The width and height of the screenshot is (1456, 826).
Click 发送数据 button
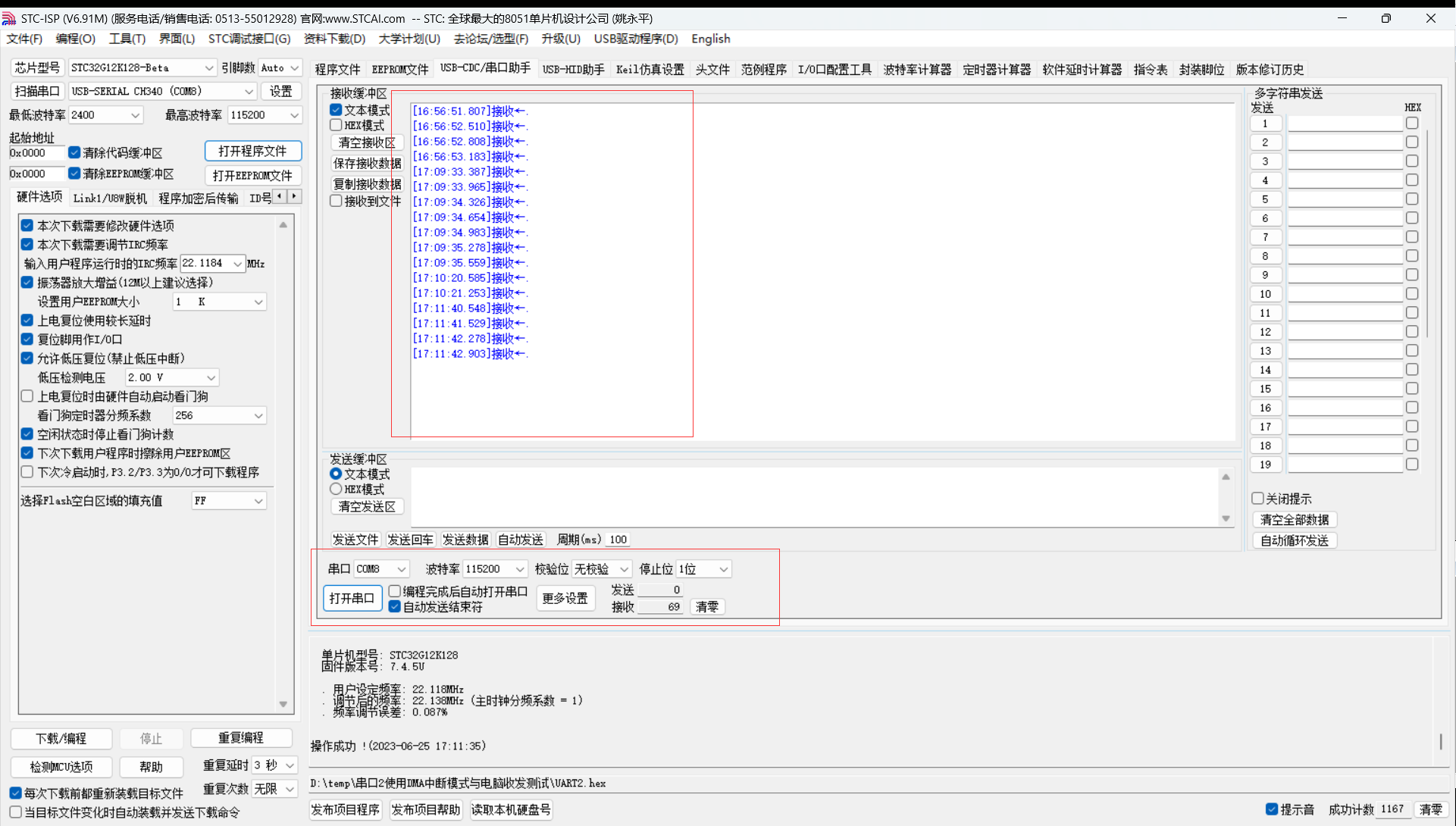tap(465, 540)
